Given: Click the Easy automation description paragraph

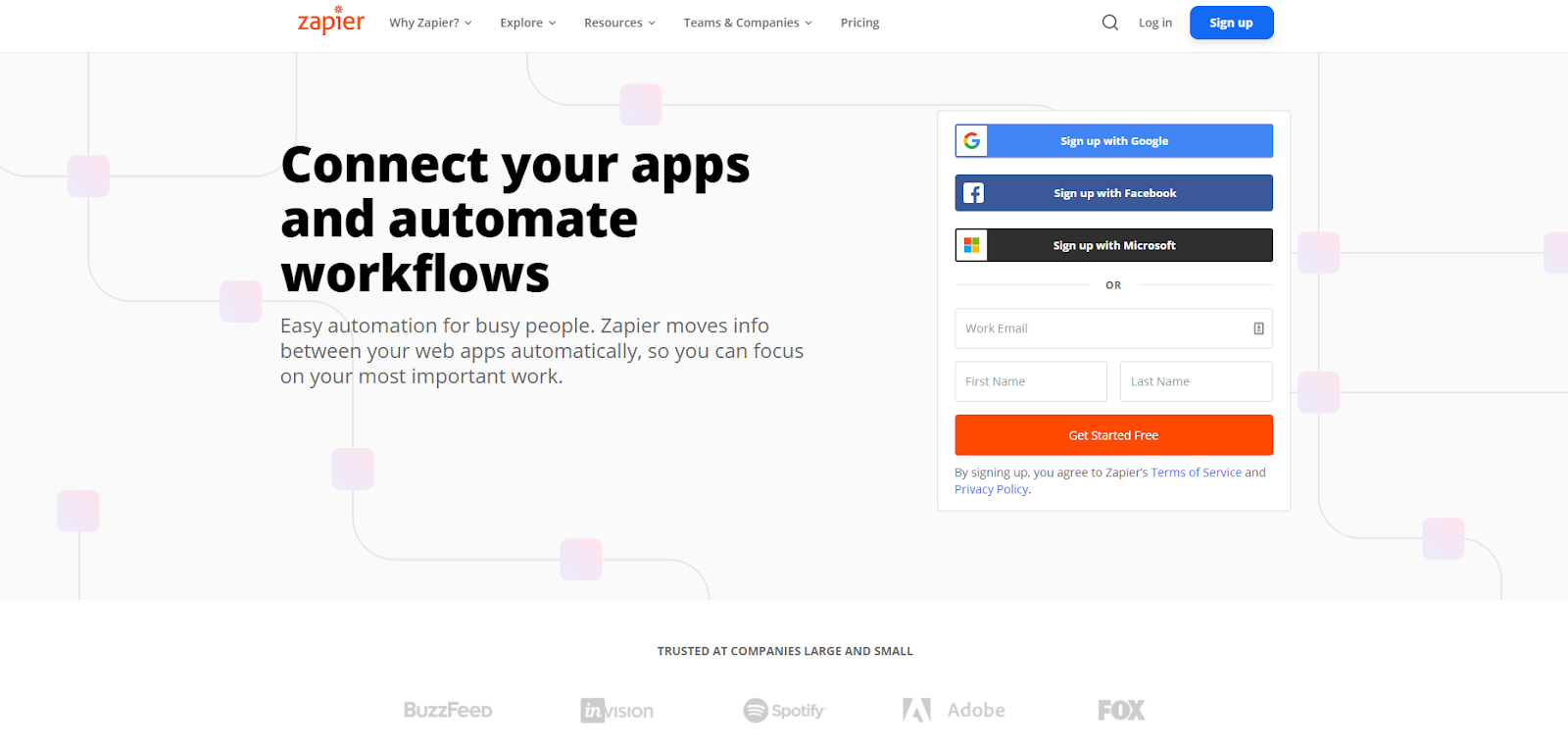Looking at the screenshot, I should [x=542, y=351].
